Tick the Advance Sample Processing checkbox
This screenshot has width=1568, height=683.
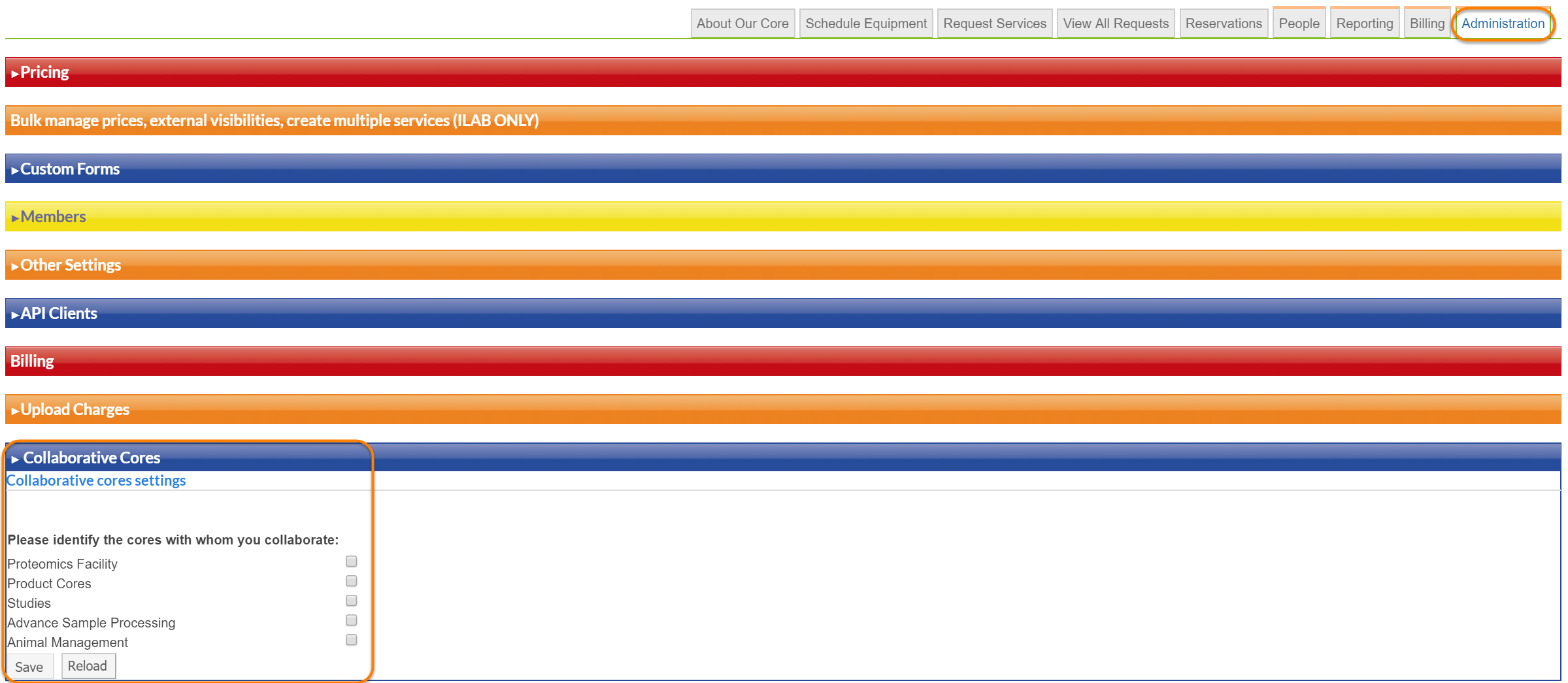pyautogui.click(x=351, y=620)
